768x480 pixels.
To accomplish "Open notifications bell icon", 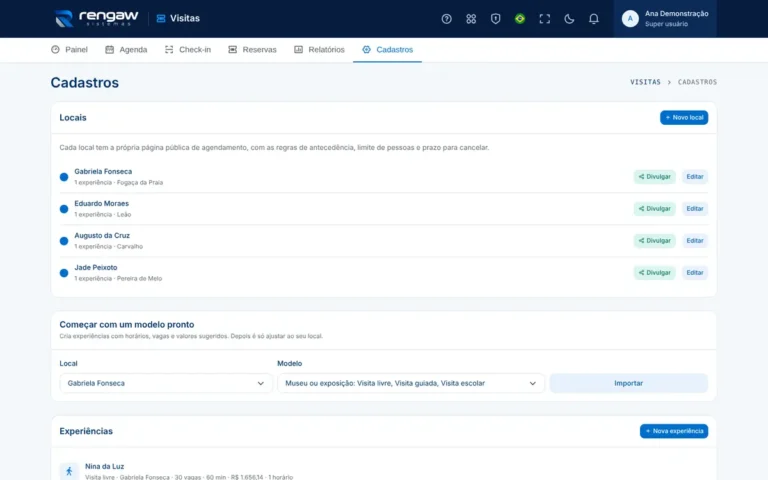I will click(593, 19).
